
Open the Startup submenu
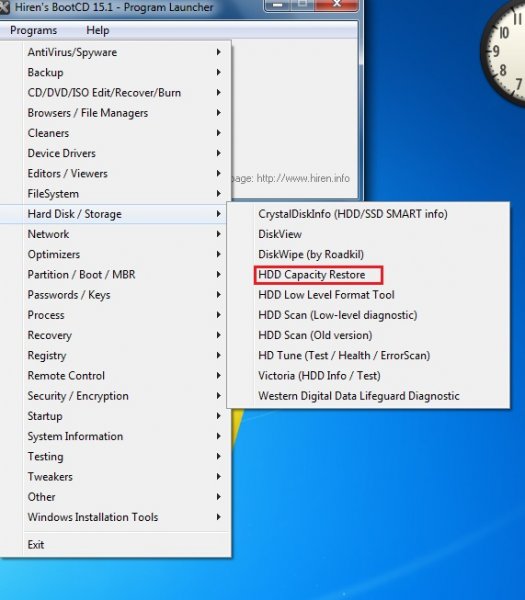115,416
